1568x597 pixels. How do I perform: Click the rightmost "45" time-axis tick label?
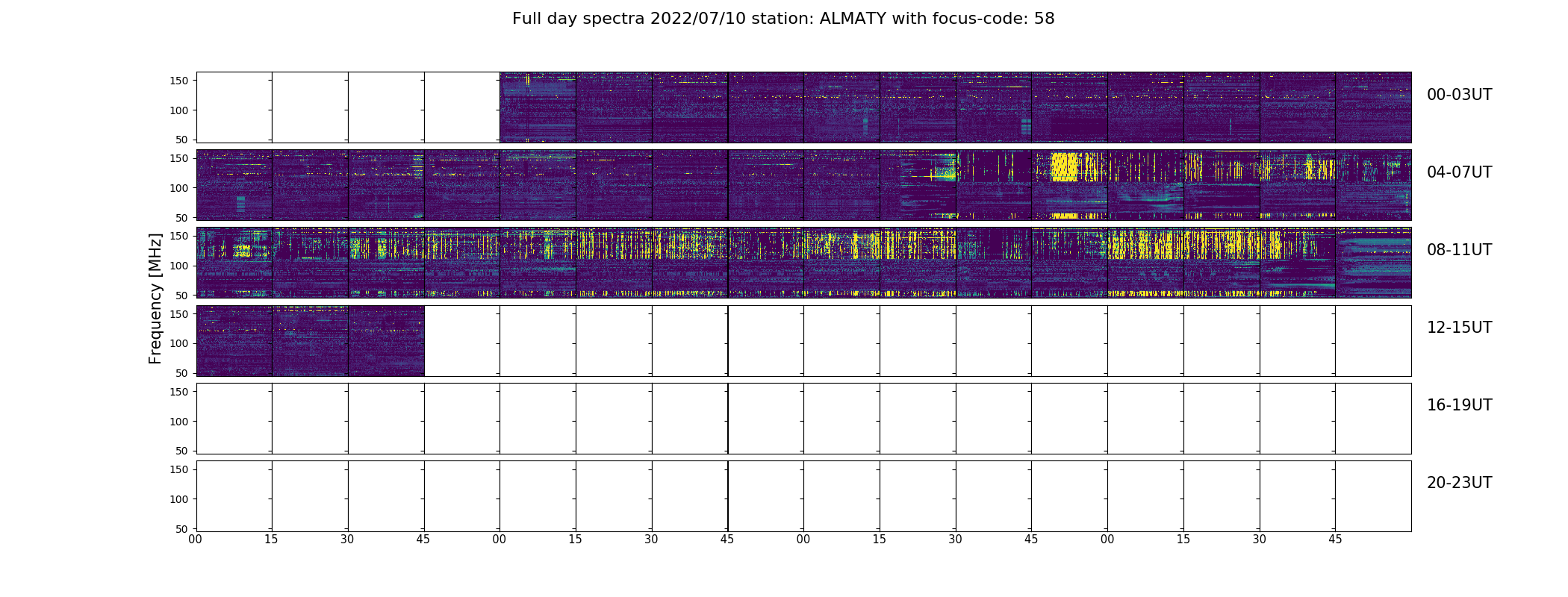(x=1335, y=540)
